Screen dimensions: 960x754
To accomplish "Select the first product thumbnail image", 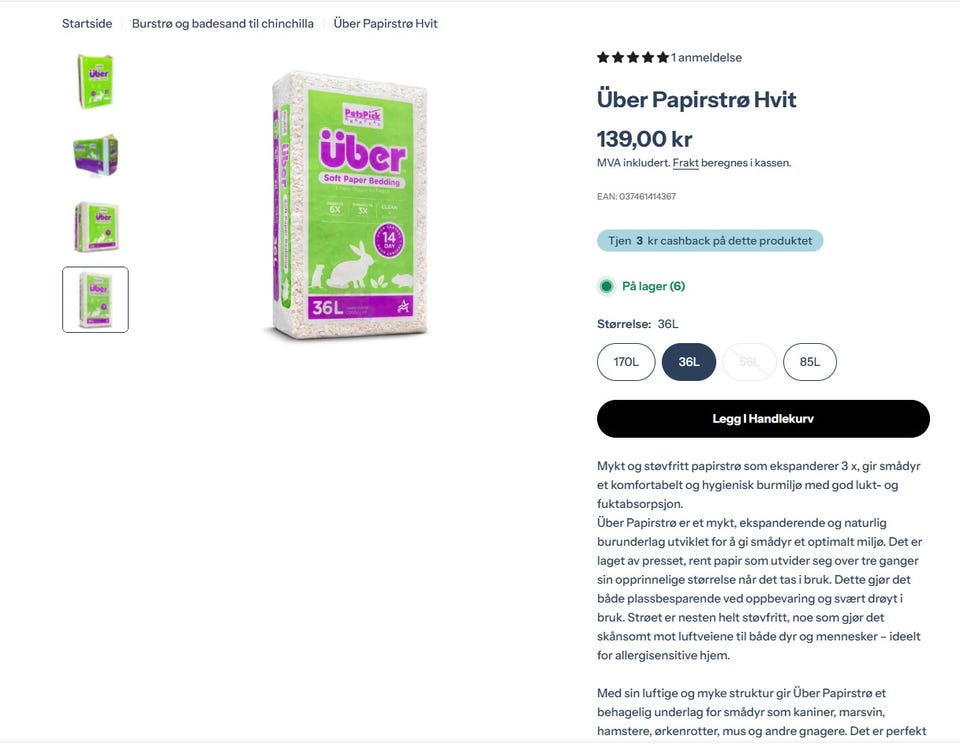I will coord(96,81).
